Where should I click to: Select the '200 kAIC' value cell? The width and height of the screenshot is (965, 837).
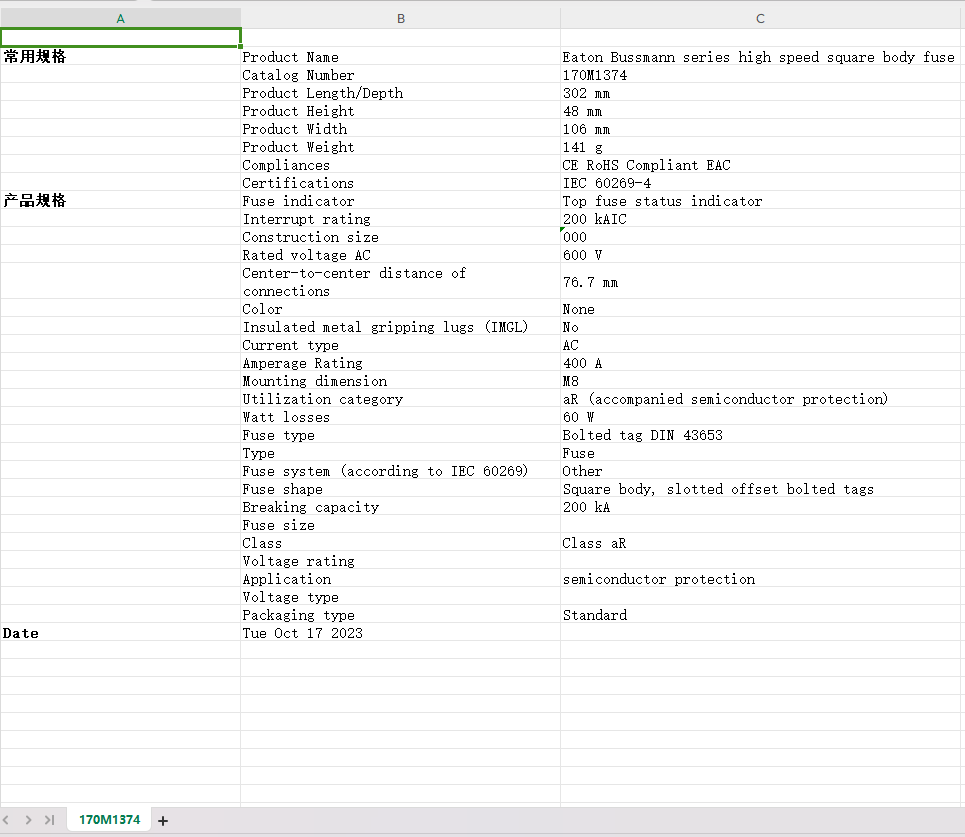760,218
